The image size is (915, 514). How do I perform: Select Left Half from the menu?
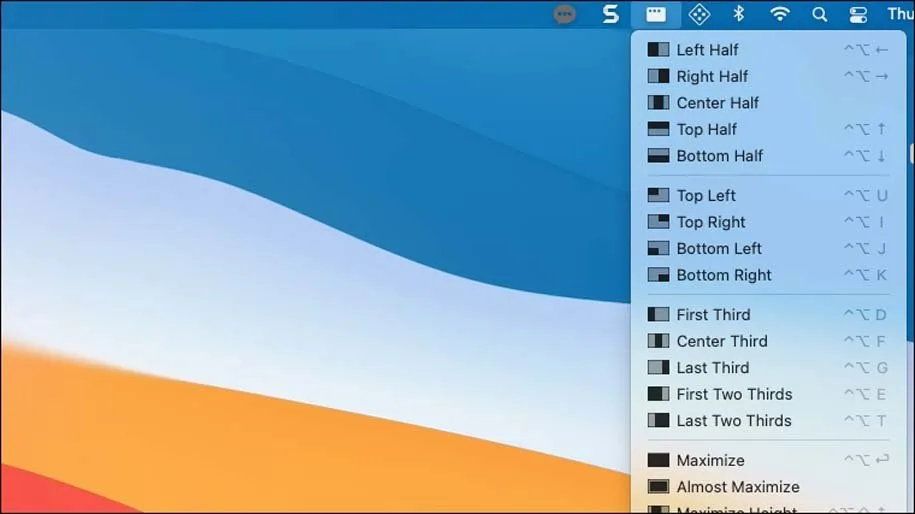(707, 50)
